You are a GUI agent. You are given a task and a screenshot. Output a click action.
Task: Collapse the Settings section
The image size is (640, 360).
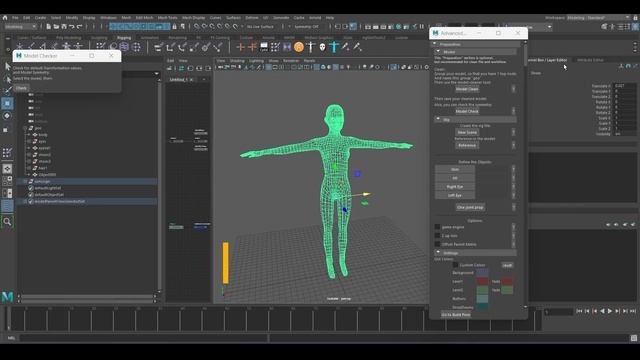click(438, 253)
